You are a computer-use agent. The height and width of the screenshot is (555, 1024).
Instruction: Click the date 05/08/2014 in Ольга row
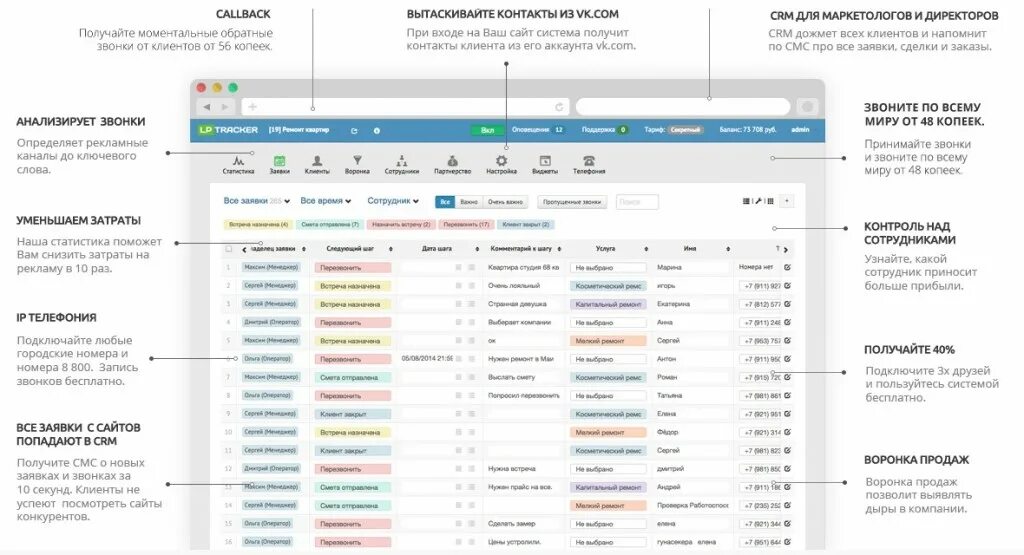[428, 358]
